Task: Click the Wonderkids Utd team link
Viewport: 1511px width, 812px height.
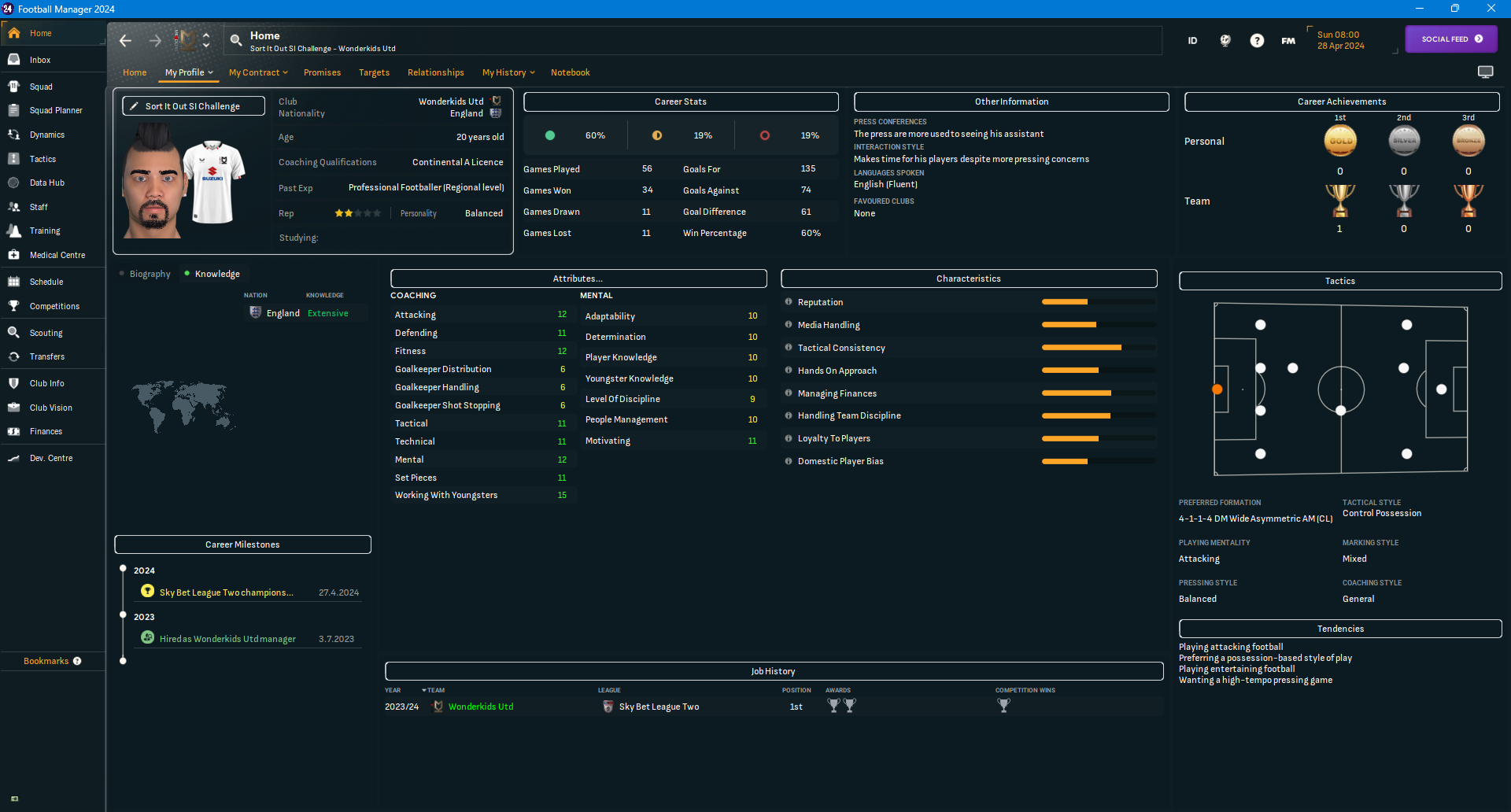Action: pyautogui.click(x=481, y=707)
